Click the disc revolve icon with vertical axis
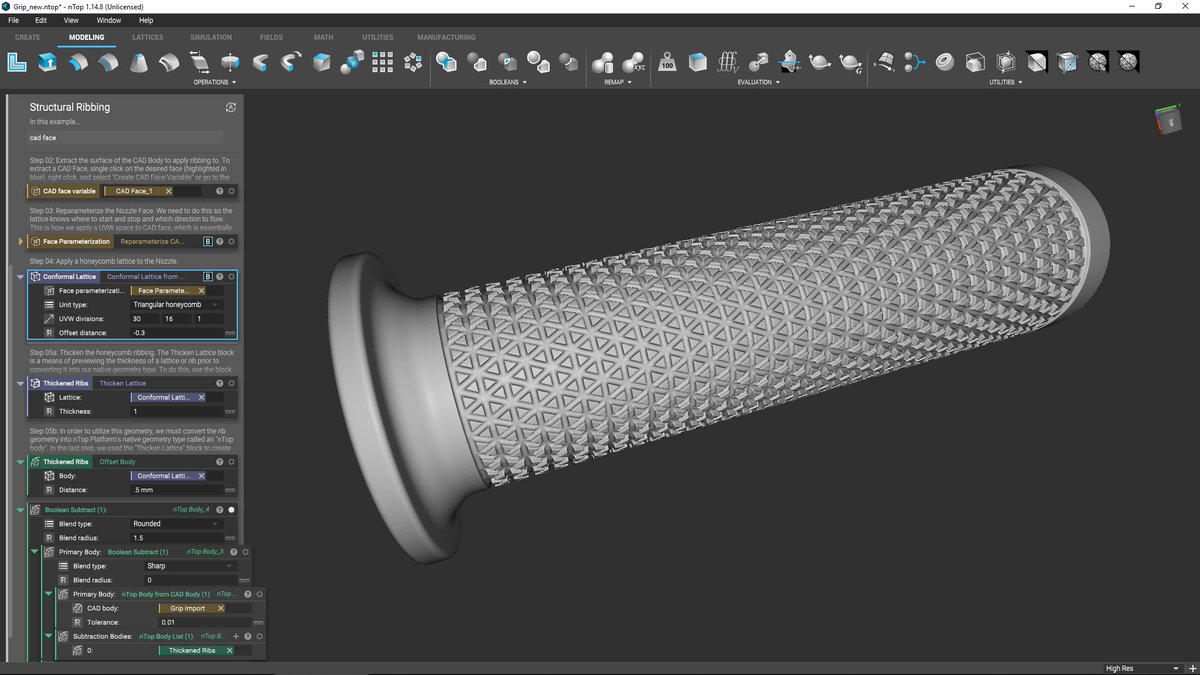The width and height of the screenshot is (1200, 675). (x=230, y=63)
